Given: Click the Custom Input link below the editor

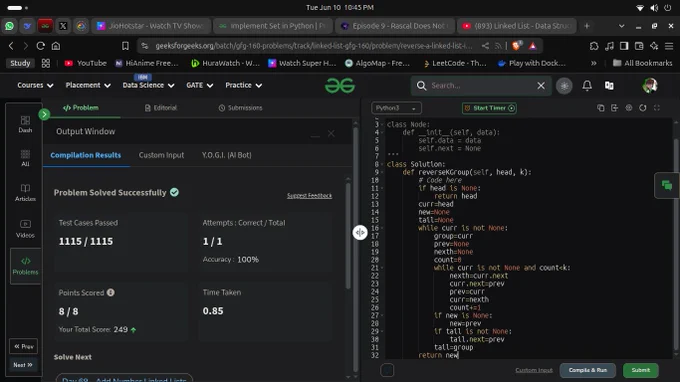Looking at the screenshot, I should (x=534, y=370).
